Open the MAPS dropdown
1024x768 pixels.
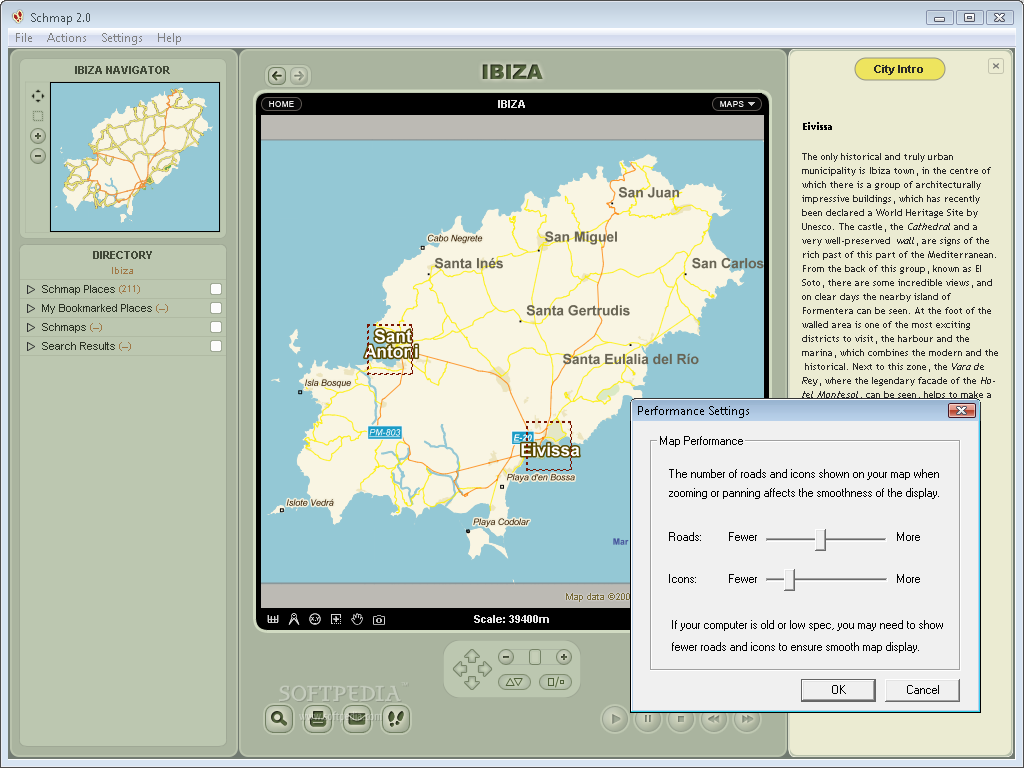pos(737,104)
